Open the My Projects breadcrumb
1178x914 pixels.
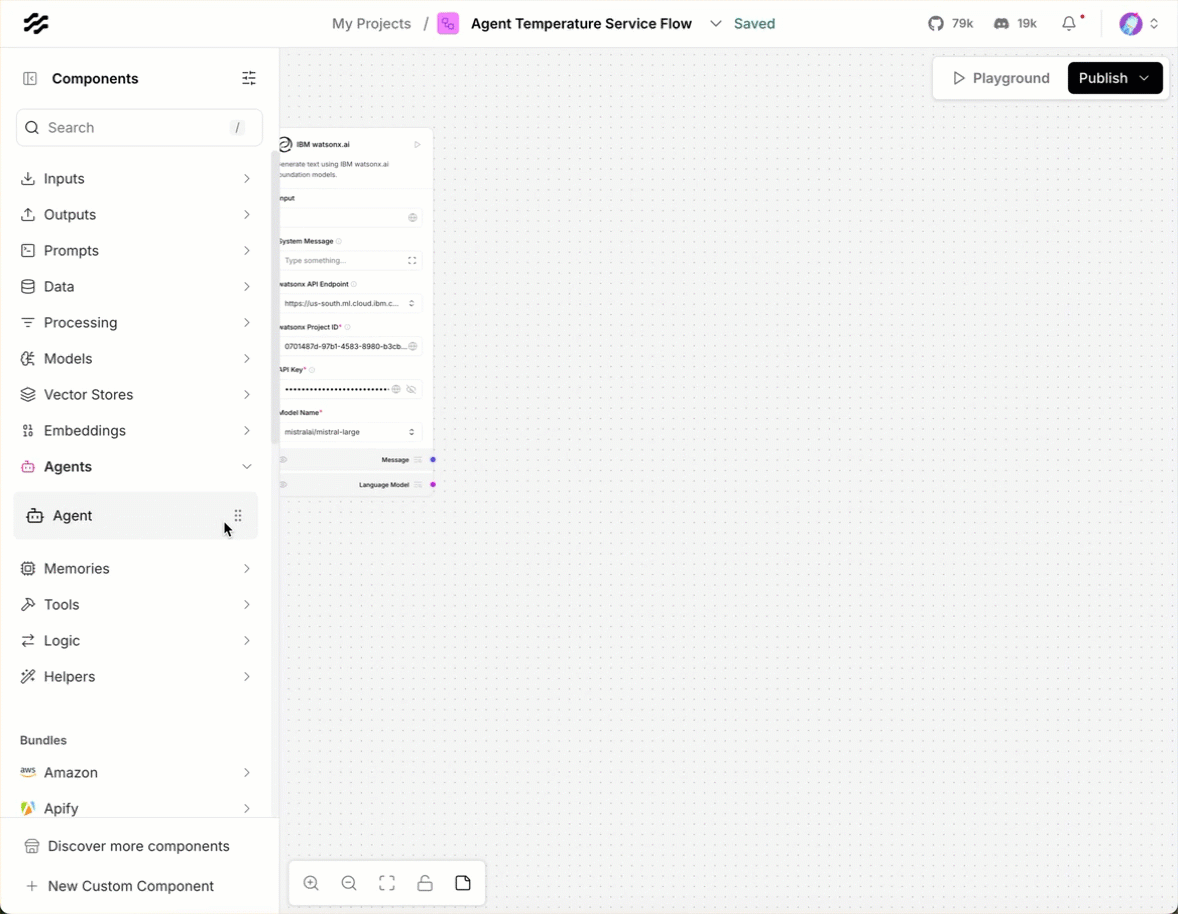tap(371, 23)
